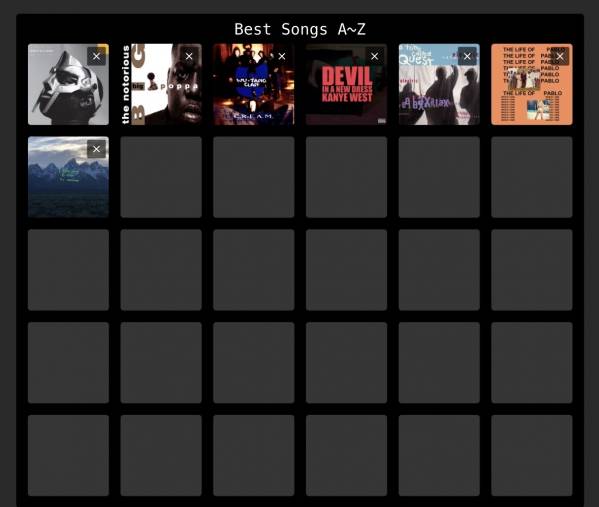Select the MF DOOM mask album thumbnail
The image size is (599, 507).
(68, 84)
